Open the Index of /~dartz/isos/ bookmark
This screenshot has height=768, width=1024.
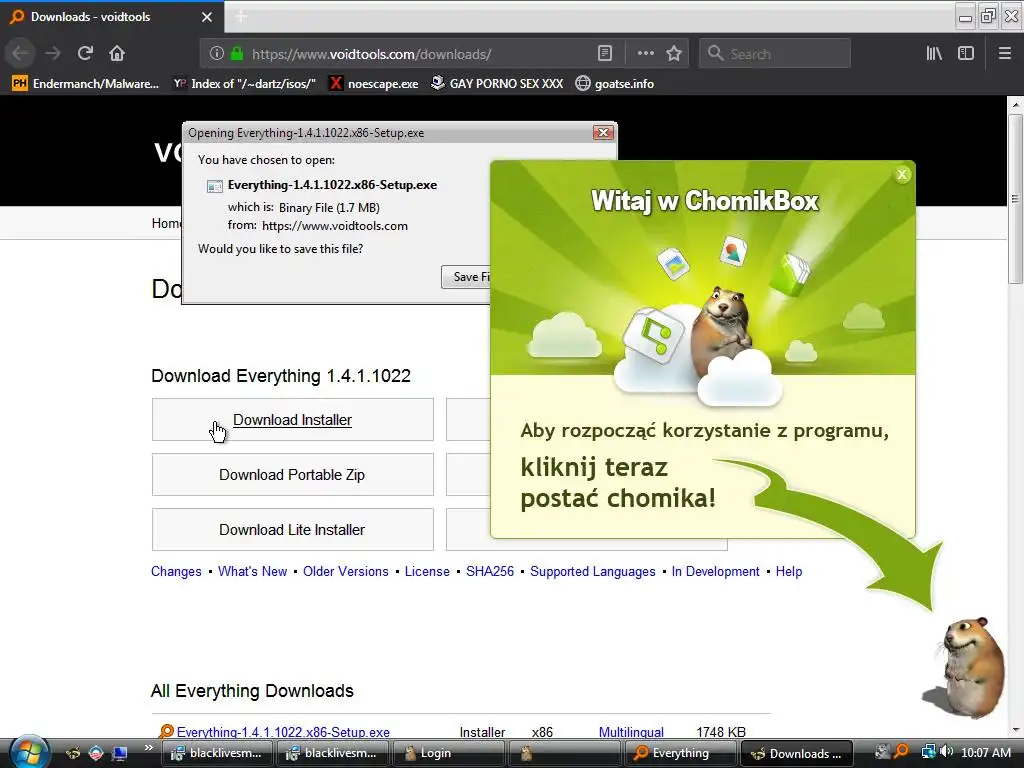244,84
